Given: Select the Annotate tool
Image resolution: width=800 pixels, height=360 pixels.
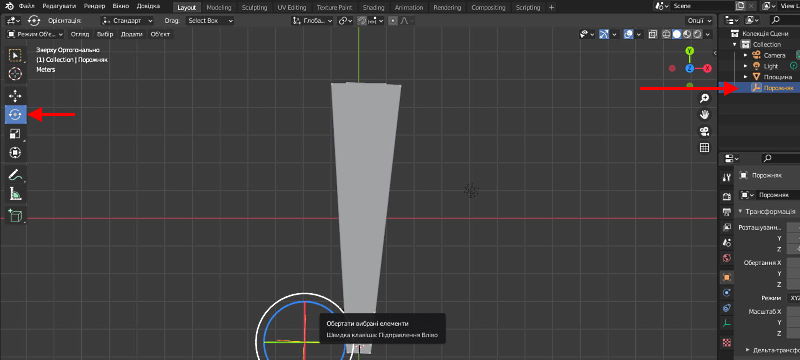Looking at the screenshot, I should 15,175.
